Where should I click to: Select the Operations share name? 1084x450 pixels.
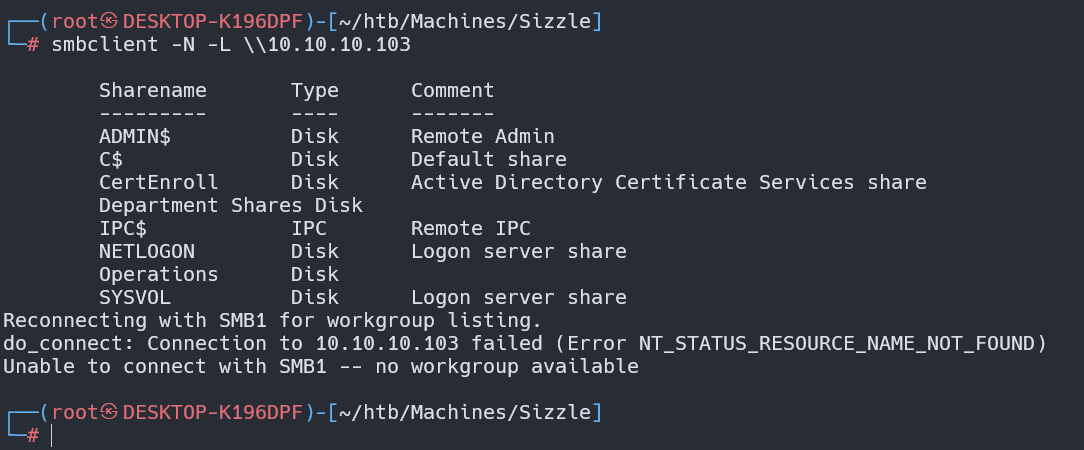click(x=158, y=274)
